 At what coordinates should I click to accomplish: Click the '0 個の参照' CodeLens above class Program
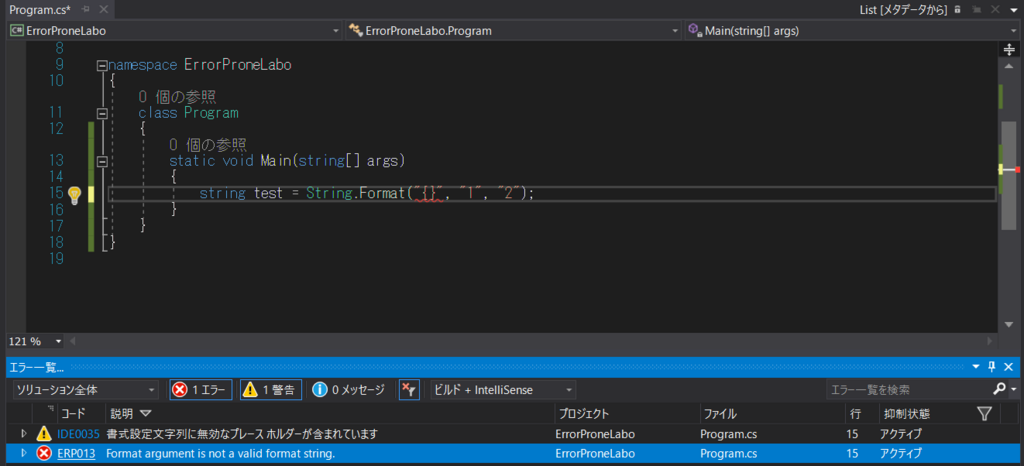click(177, 97)
